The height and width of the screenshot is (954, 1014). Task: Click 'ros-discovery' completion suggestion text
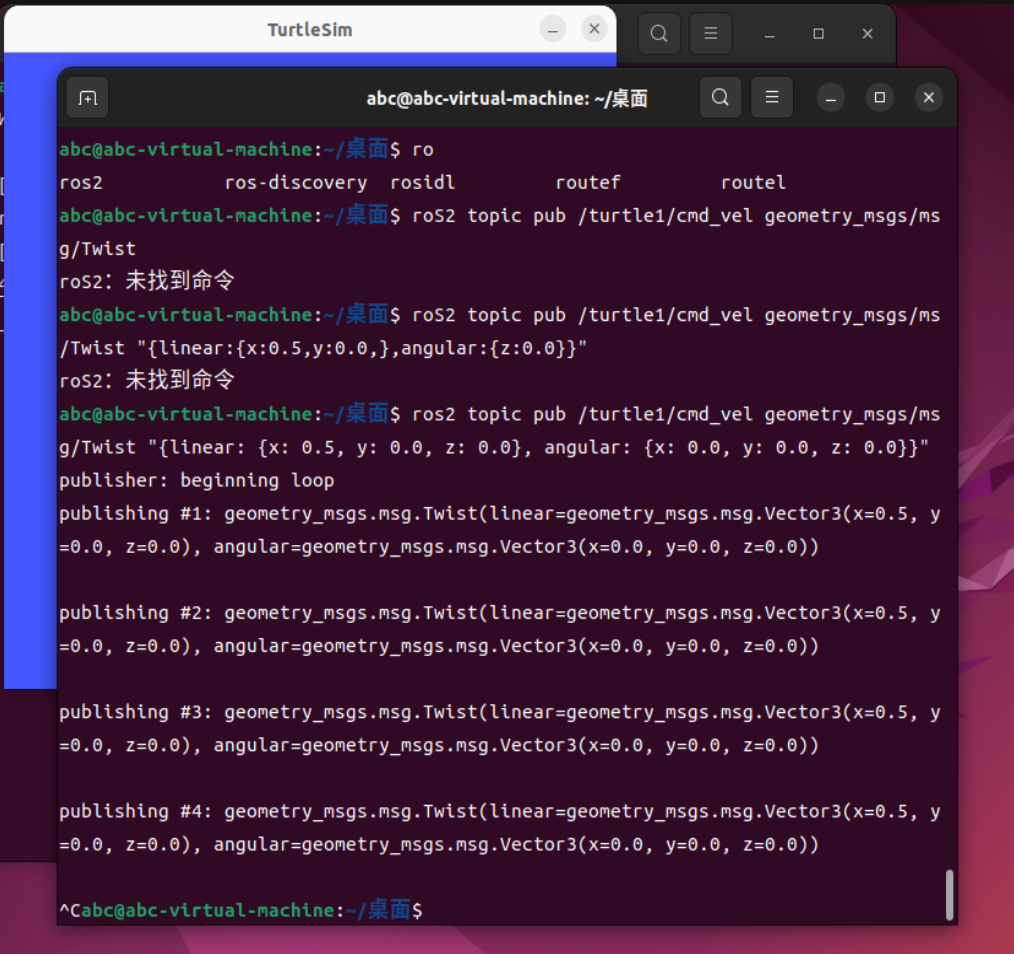pos(296,183)
